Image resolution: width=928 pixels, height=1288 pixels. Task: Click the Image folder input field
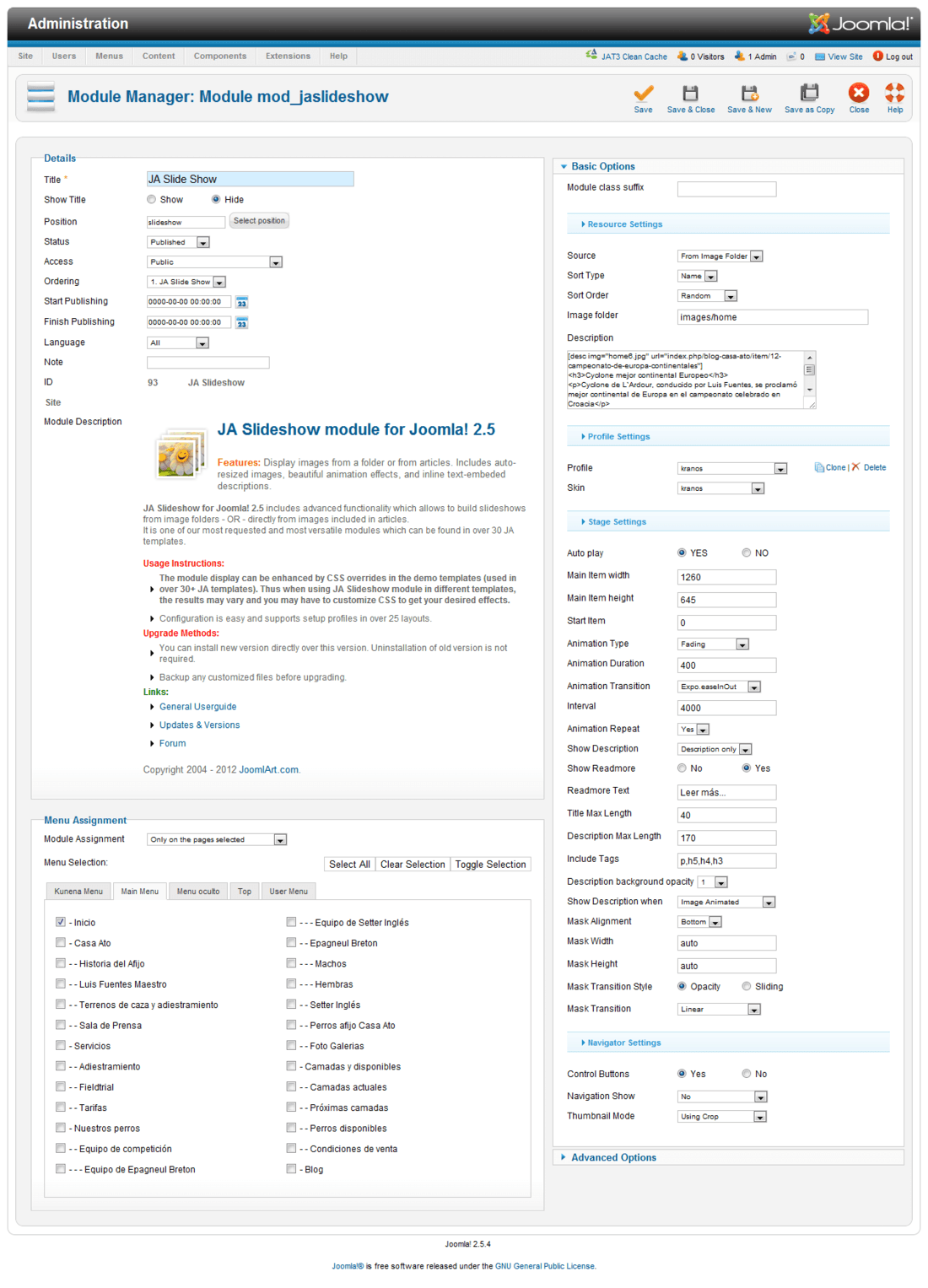[x=773, y=317]
